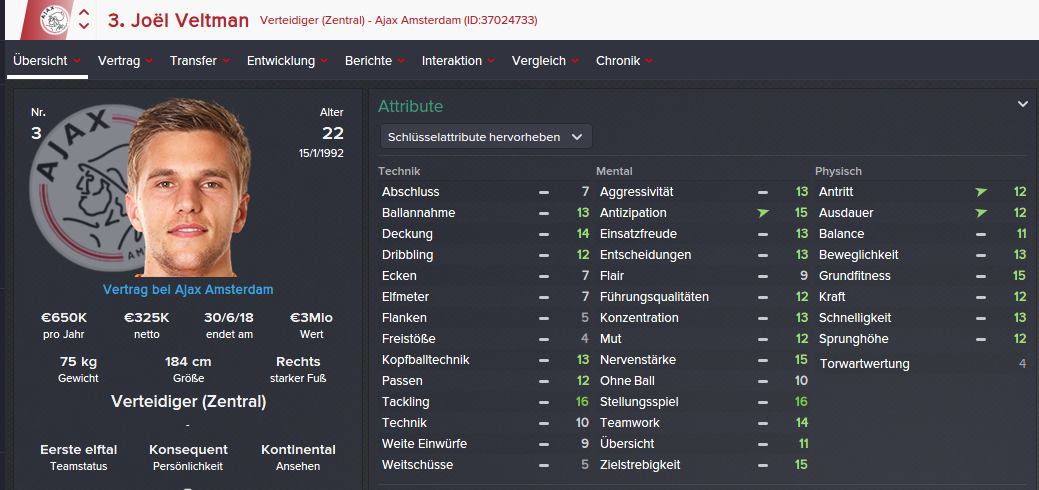The width and height of the screenshot is (1039, 490).
Task: Go to next player with down arrow
Action: click(x=85, y=26)
